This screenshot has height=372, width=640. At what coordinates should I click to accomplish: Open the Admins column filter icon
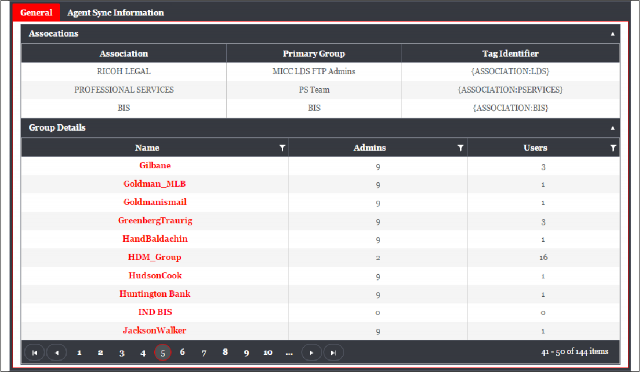460,148
